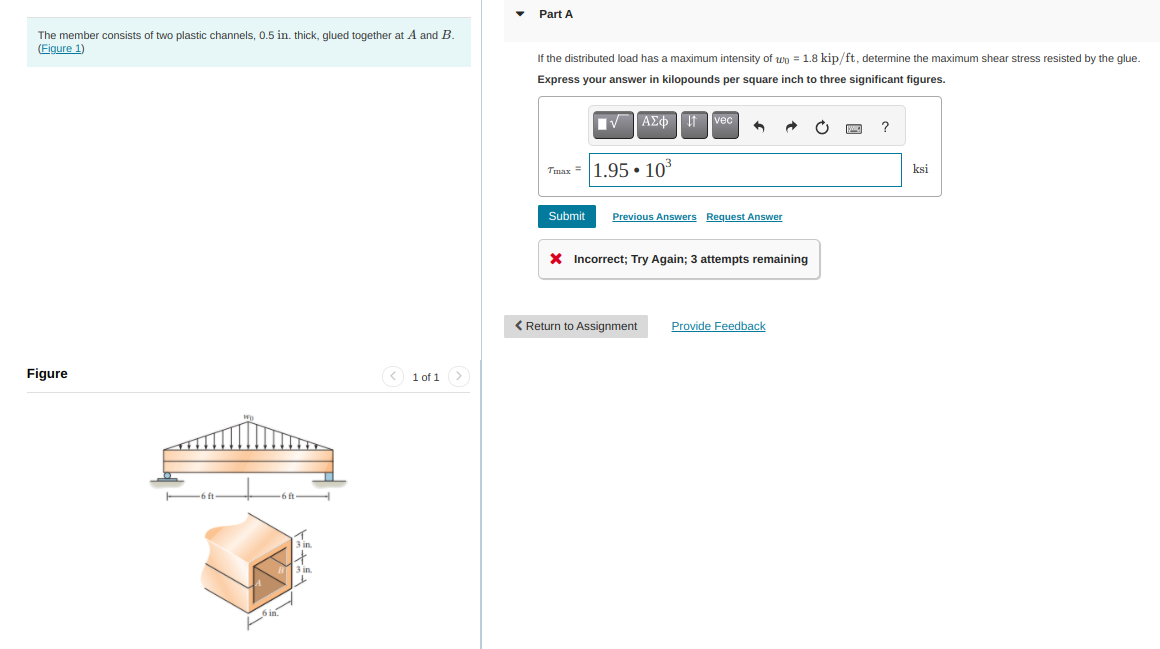The image size is (1160, 649).
Task: Open the on-screen keyboard shortcuts icon
Action: coord(855,128)
